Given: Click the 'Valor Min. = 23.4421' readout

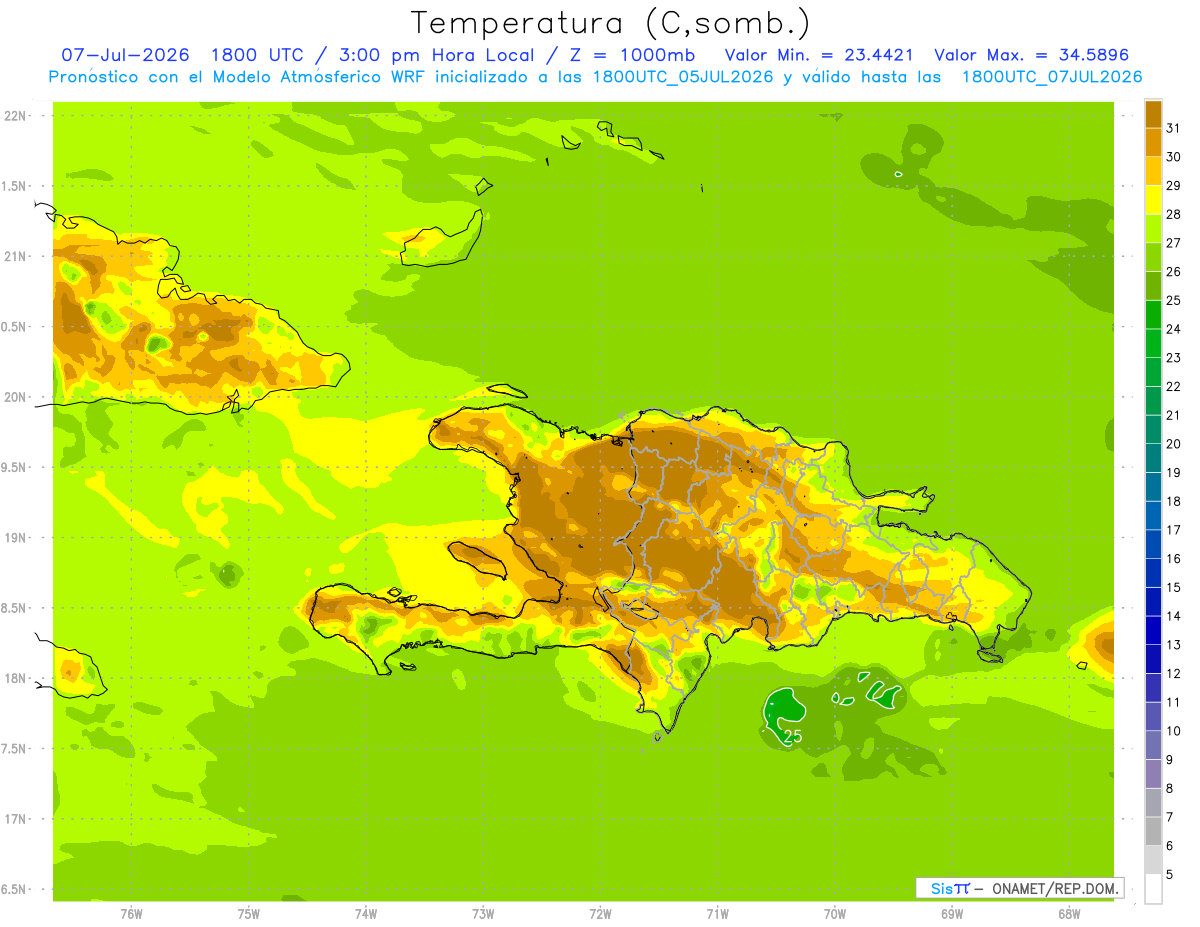Looking at the screenshot, I should tap(818, 55).
